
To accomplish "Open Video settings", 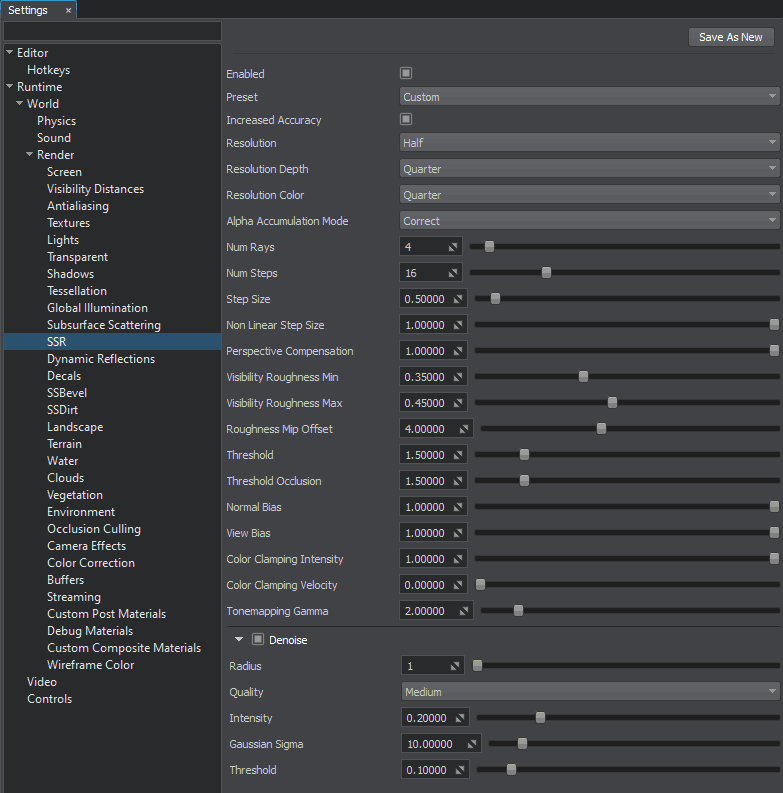I will click(x=42, y=682).
